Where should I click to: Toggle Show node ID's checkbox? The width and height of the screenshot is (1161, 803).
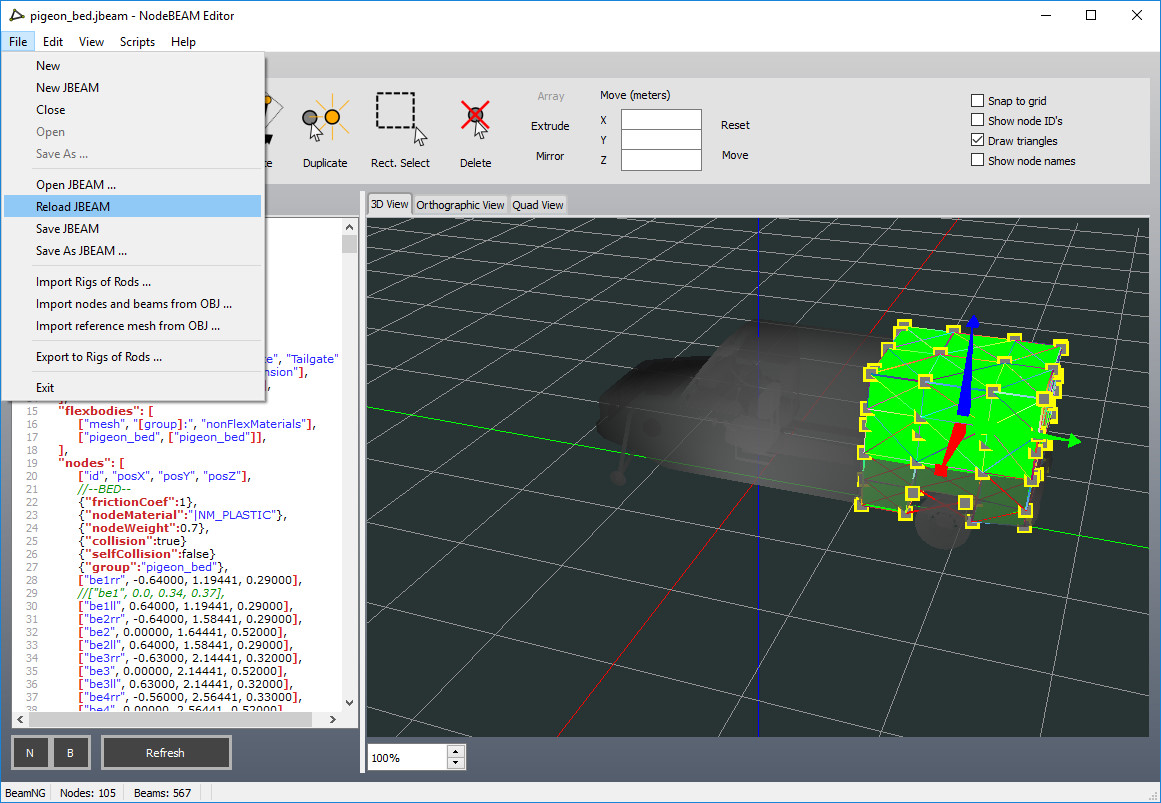tap(977, 120)
